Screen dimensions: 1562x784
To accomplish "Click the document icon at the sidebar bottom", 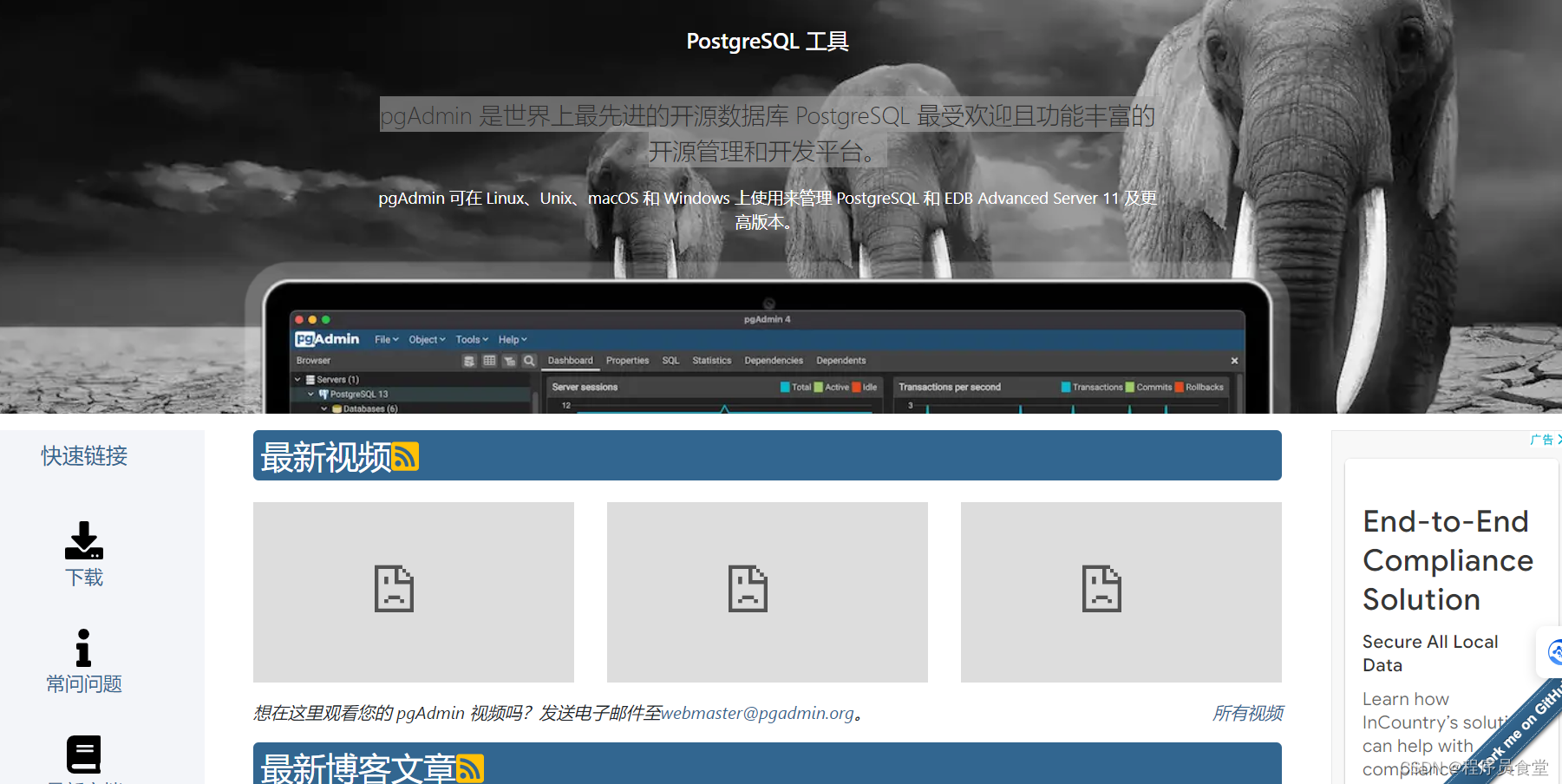I will pos(83,754).
